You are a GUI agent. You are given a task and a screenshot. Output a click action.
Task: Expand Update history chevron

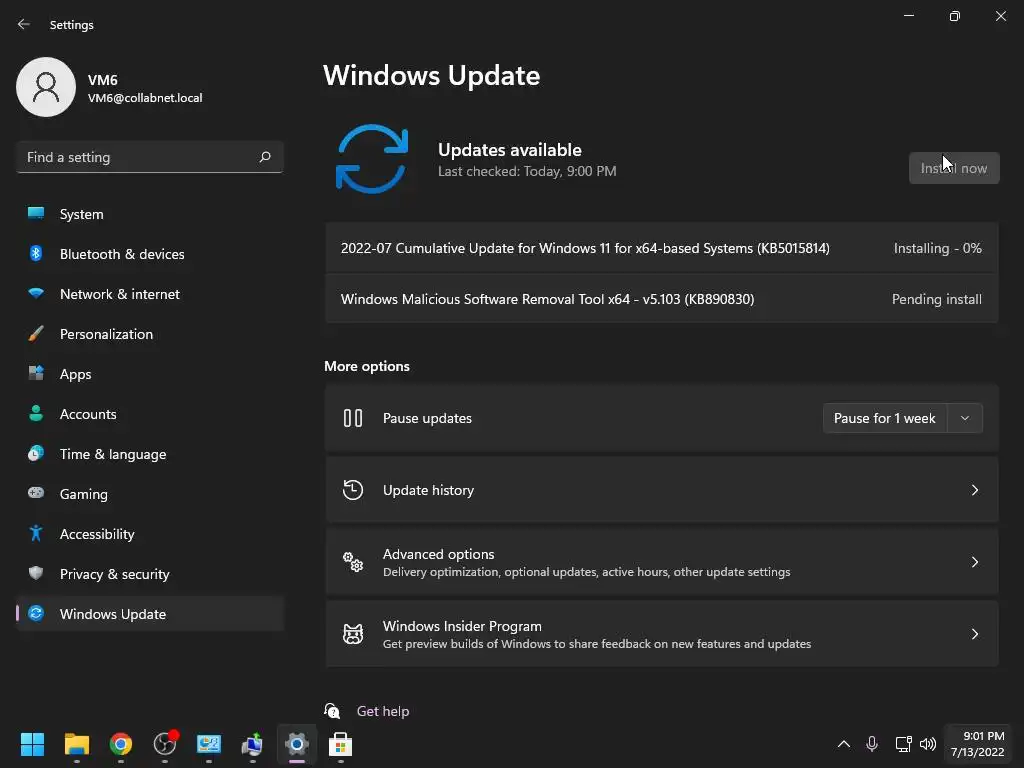click(x=974, y=490)
